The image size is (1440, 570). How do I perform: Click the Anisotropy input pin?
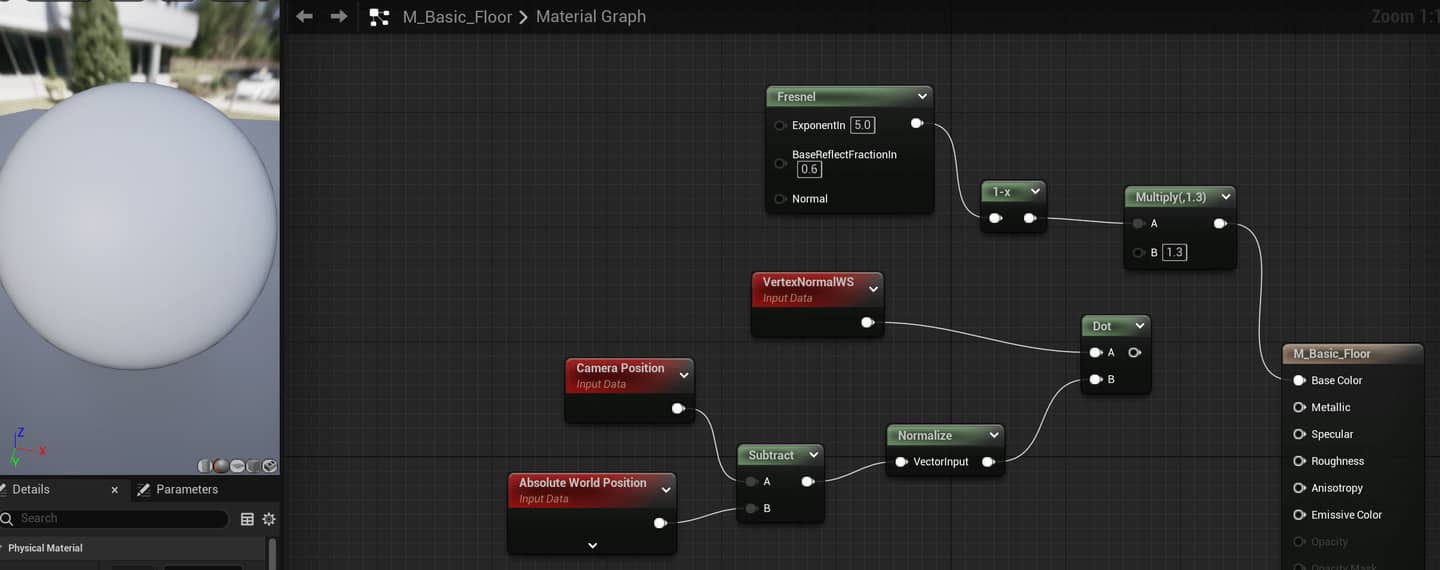1300,488
